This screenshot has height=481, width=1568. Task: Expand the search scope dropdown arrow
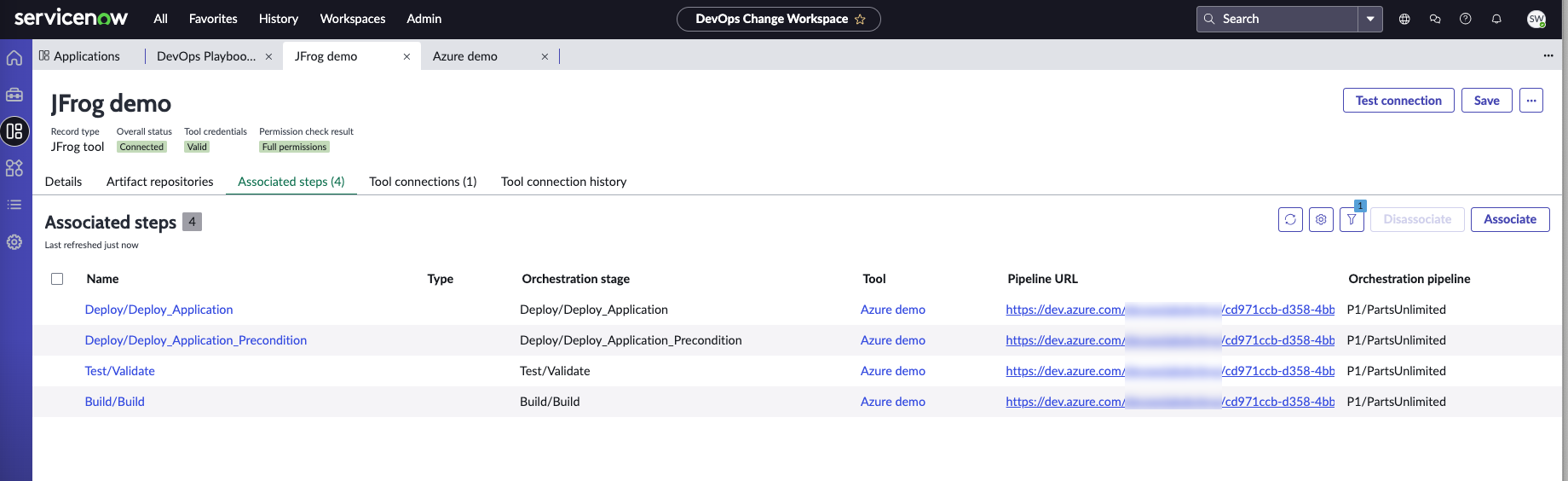coord(1370,19)
